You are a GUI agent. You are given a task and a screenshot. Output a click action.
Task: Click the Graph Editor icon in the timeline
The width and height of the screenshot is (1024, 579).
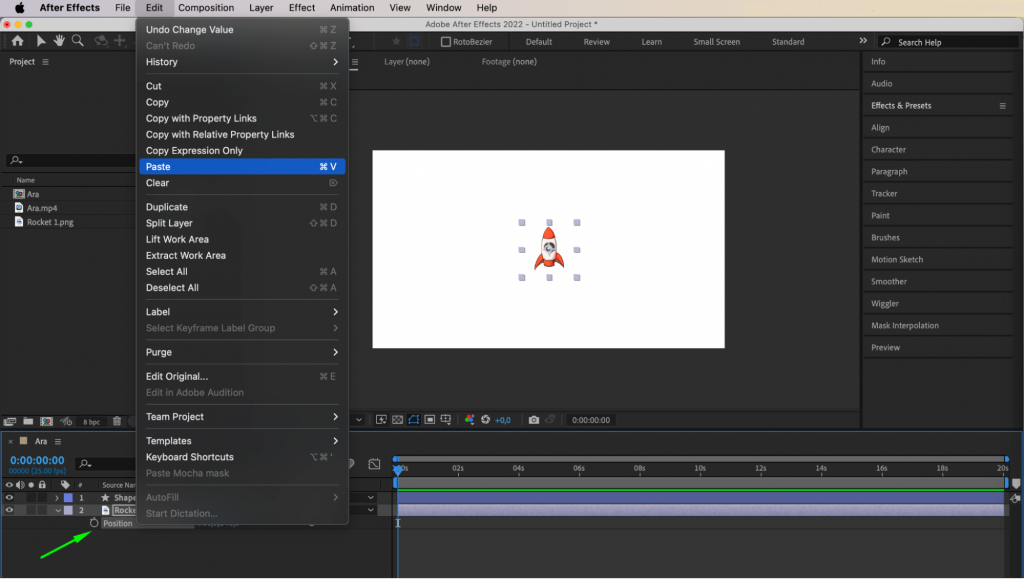pyautogui.click(x=375, y=464)
